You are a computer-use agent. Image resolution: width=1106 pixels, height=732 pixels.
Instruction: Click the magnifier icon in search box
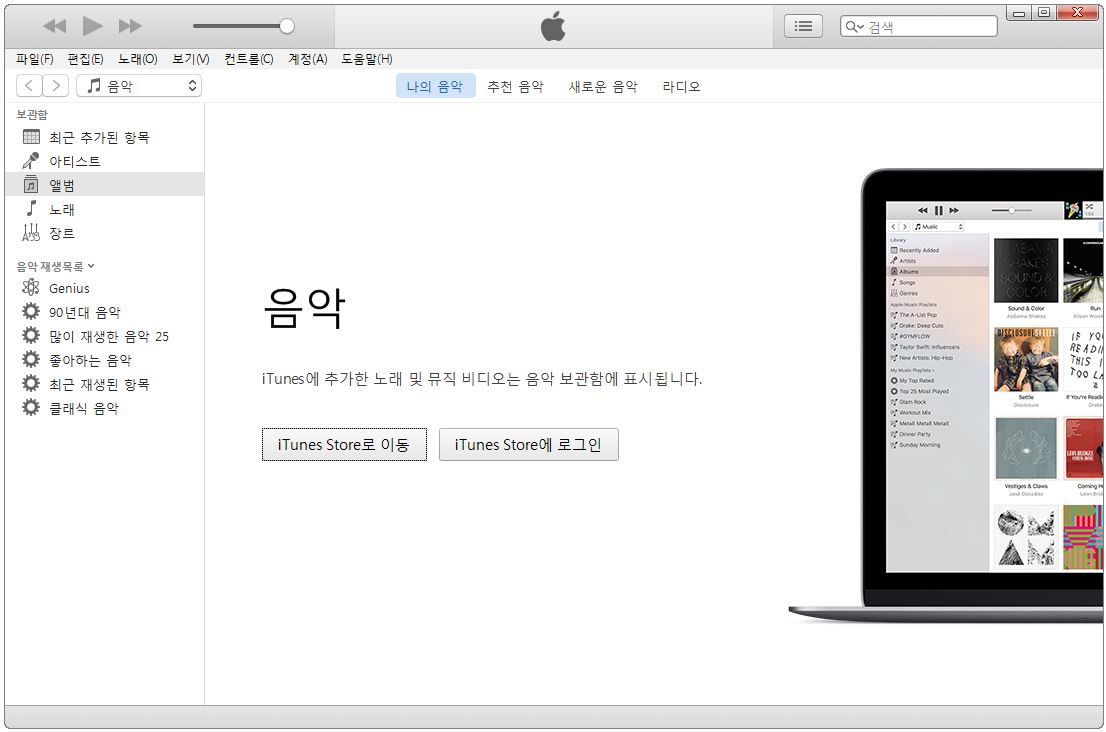pyautogui.click(x=853, y=27)
